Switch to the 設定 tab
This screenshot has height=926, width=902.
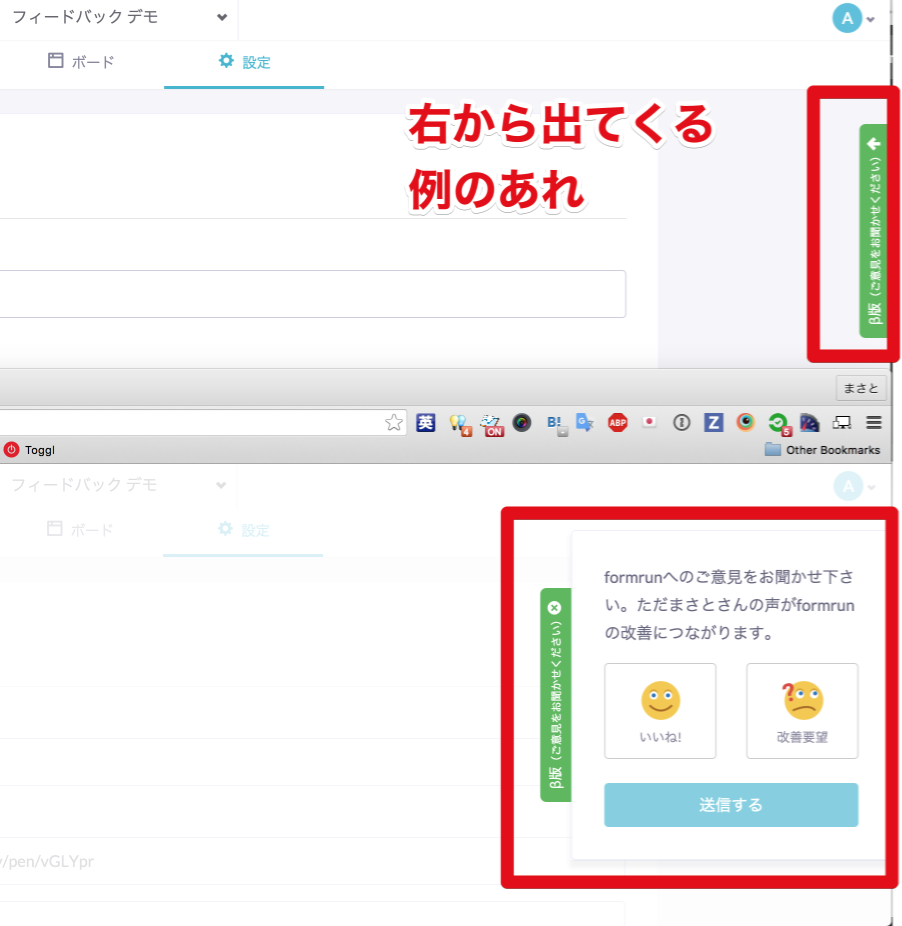pyautogui.click(x=246, y=62)
